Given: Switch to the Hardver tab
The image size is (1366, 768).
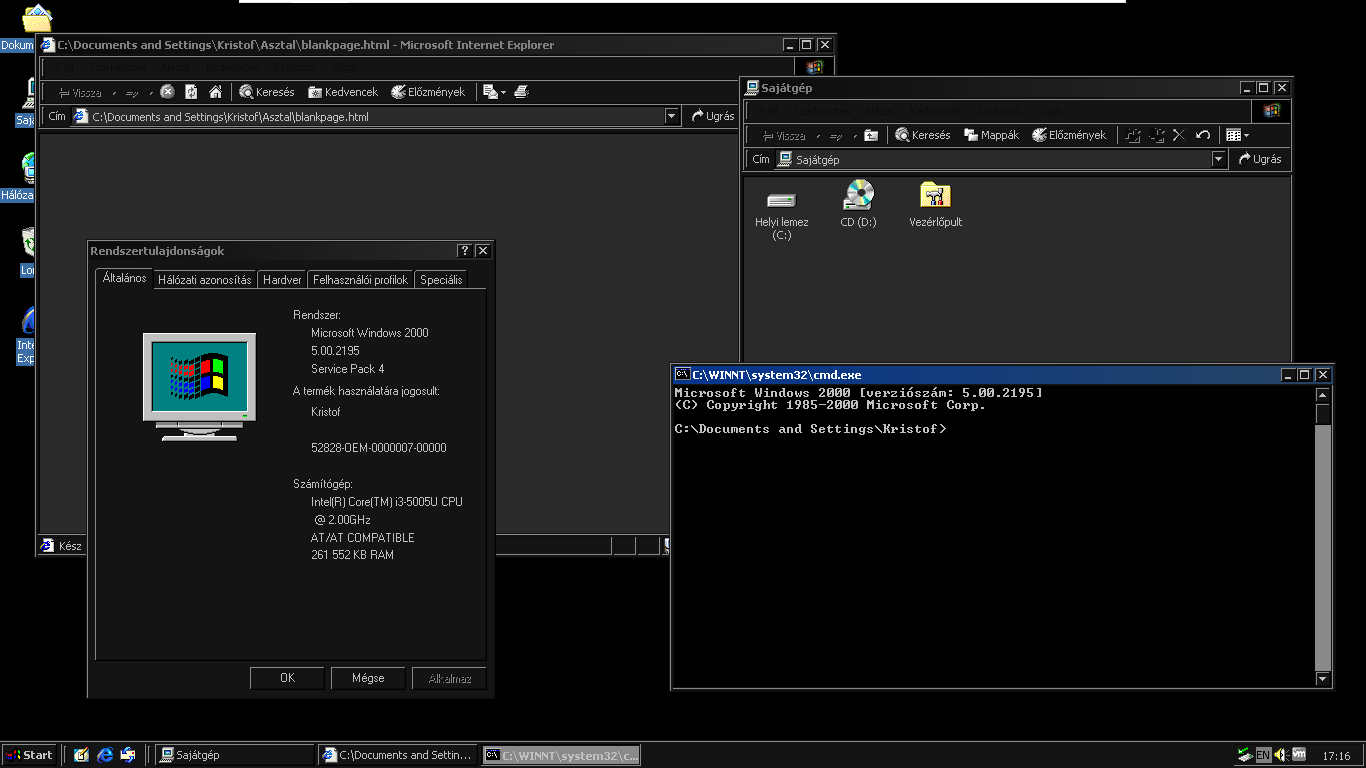Looking at the screenshot, I should pyautogui.click(x=281, y=279).
